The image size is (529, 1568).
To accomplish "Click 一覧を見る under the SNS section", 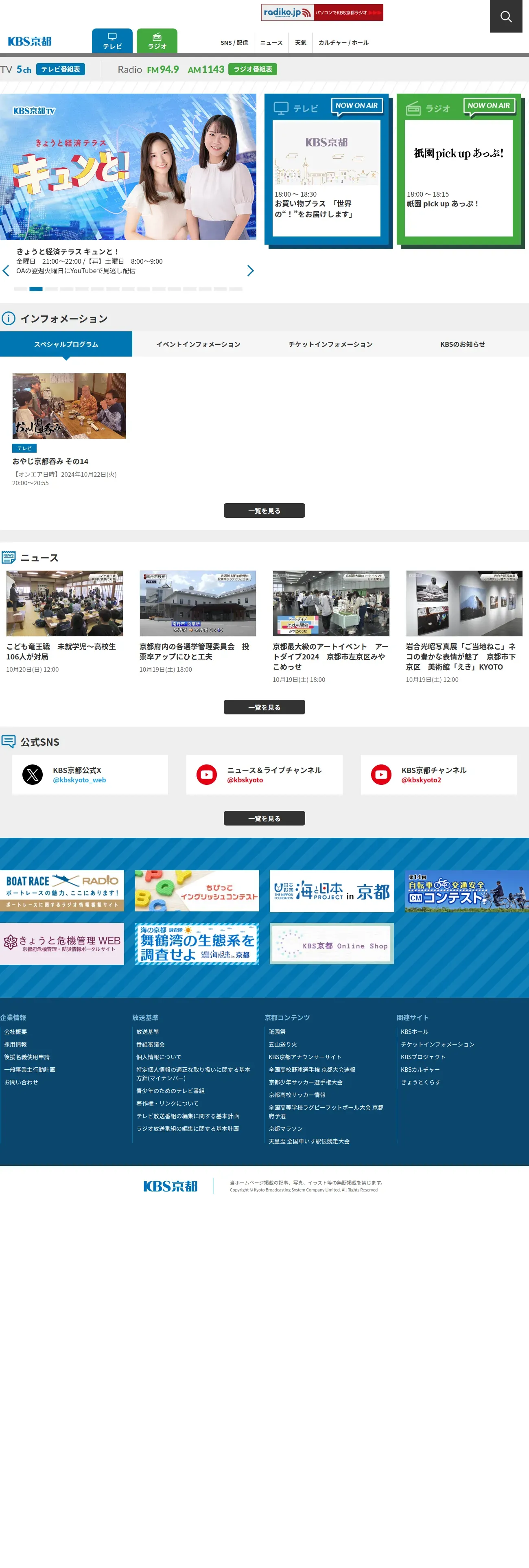I will click(264, 819).
